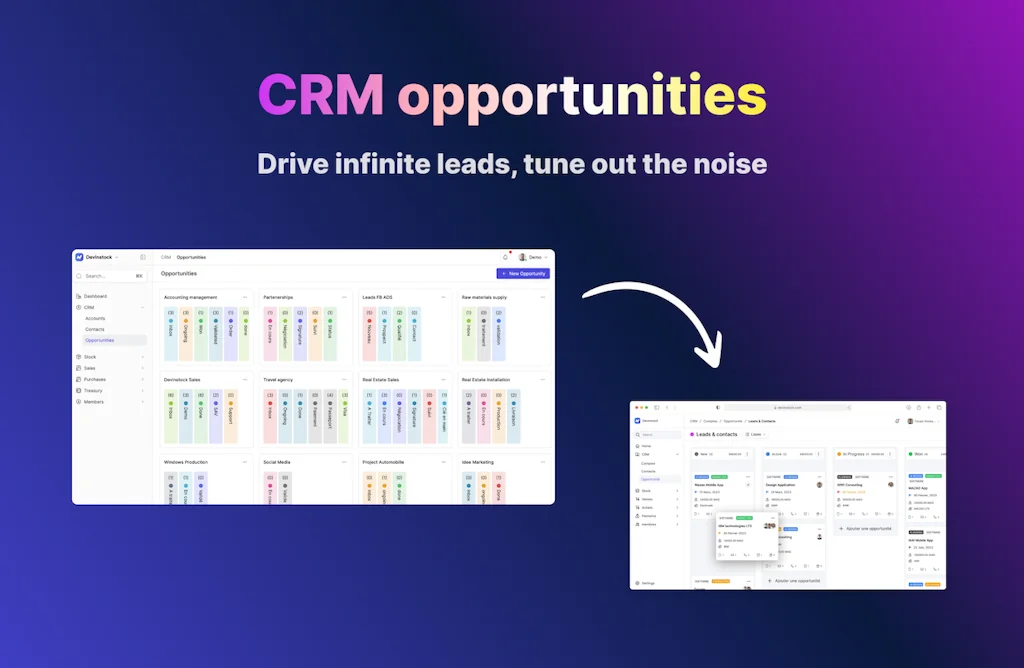Image resolution: width=1024 pixels, height=668 pixels.
Task: Click the Devinstock logo icon
Action: pos(79,257)
